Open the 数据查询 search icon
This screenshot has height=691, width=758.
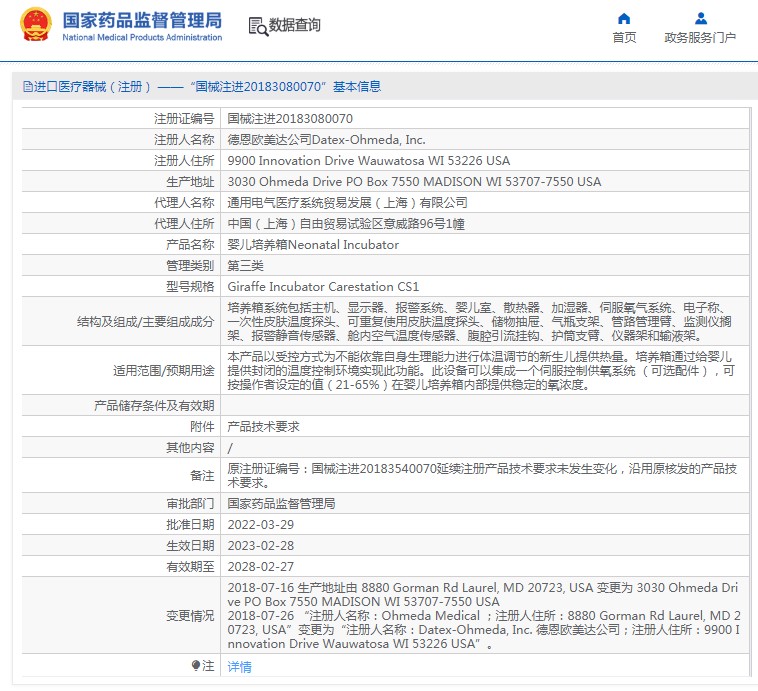tap(258, 26)
